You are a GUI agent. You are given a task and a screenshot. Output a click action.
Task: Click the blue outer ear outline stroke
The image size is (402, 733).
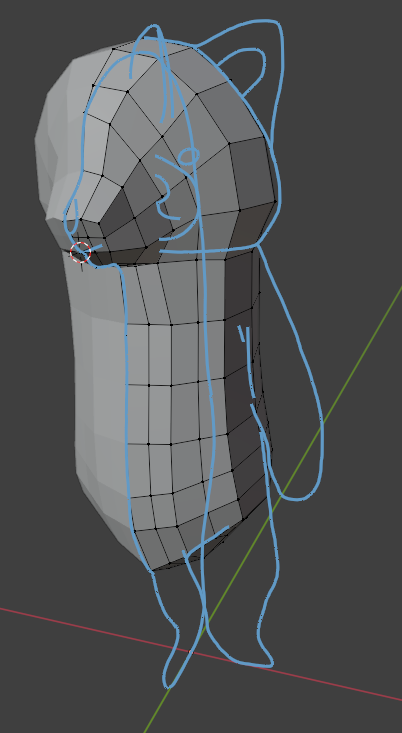tap(280, 70)
